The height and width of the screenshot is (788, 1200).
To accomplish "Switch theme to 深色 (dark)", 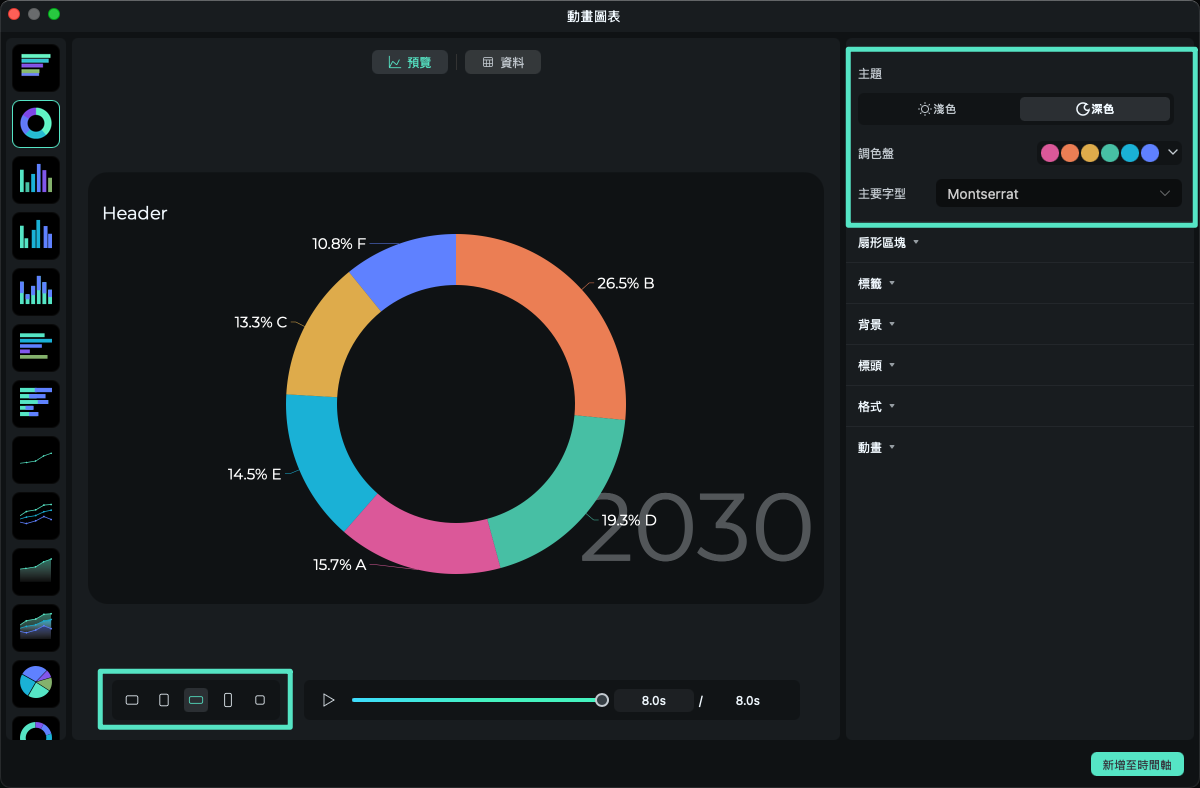I will pyautogui.click(x=1094, y=109).
